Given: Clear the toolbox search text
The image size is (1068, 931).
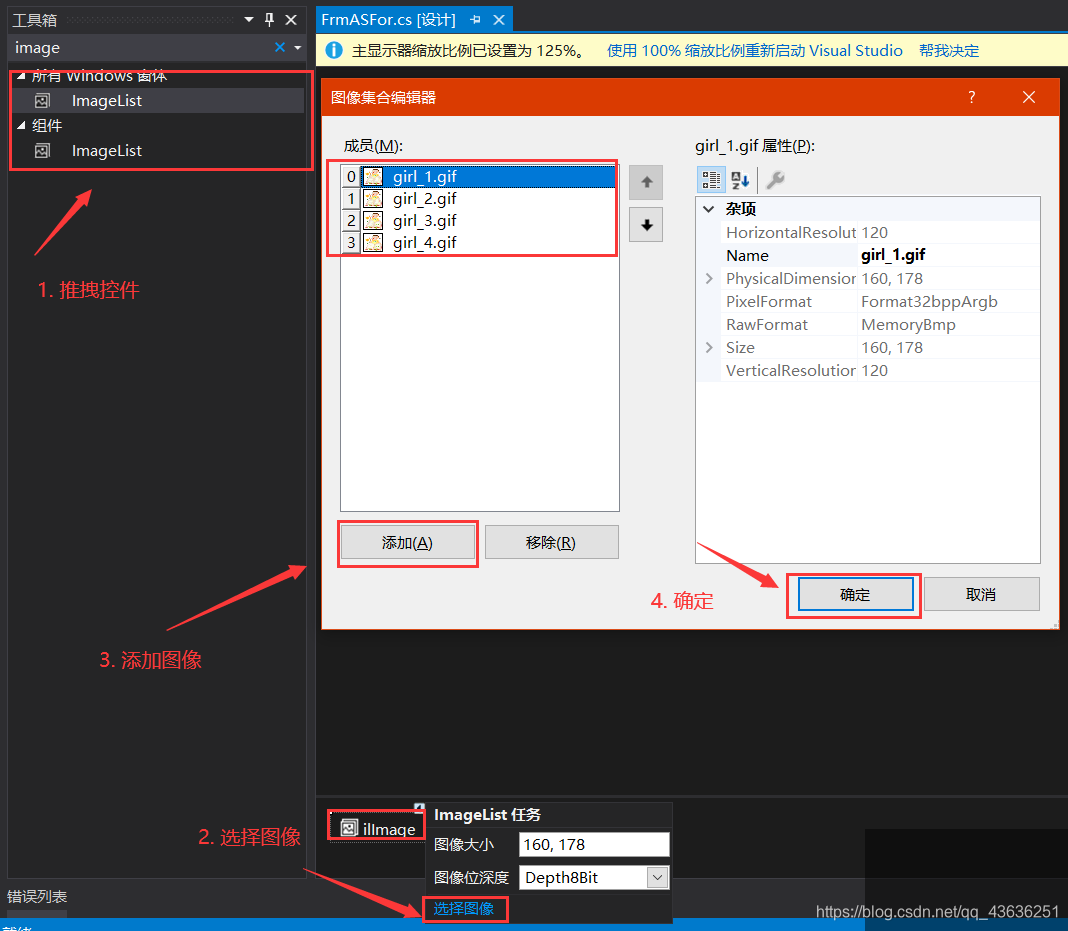Looking at the screenshot, I should click(x=279, y=48).
